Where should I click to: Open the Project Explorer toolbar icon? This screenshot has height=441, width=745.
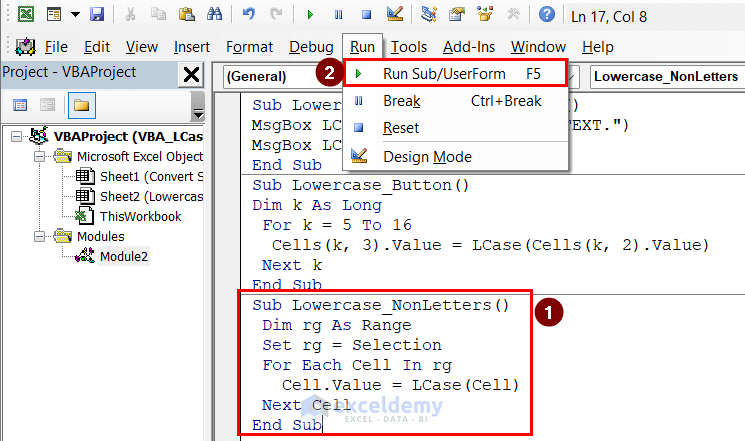click(x=429, y=14)
